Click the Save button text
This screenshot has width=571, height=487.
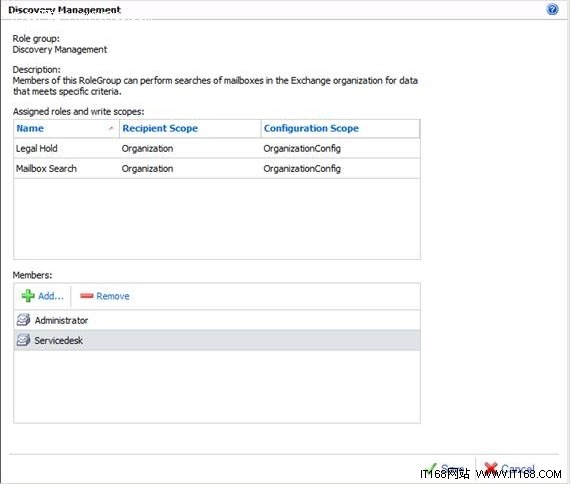coord(452,468)
